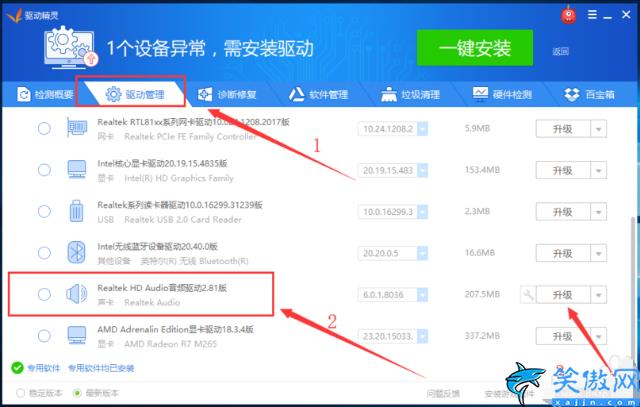
Task: Click Realtek HD Audio音频驱动2.81版 title
Action: 162,288
